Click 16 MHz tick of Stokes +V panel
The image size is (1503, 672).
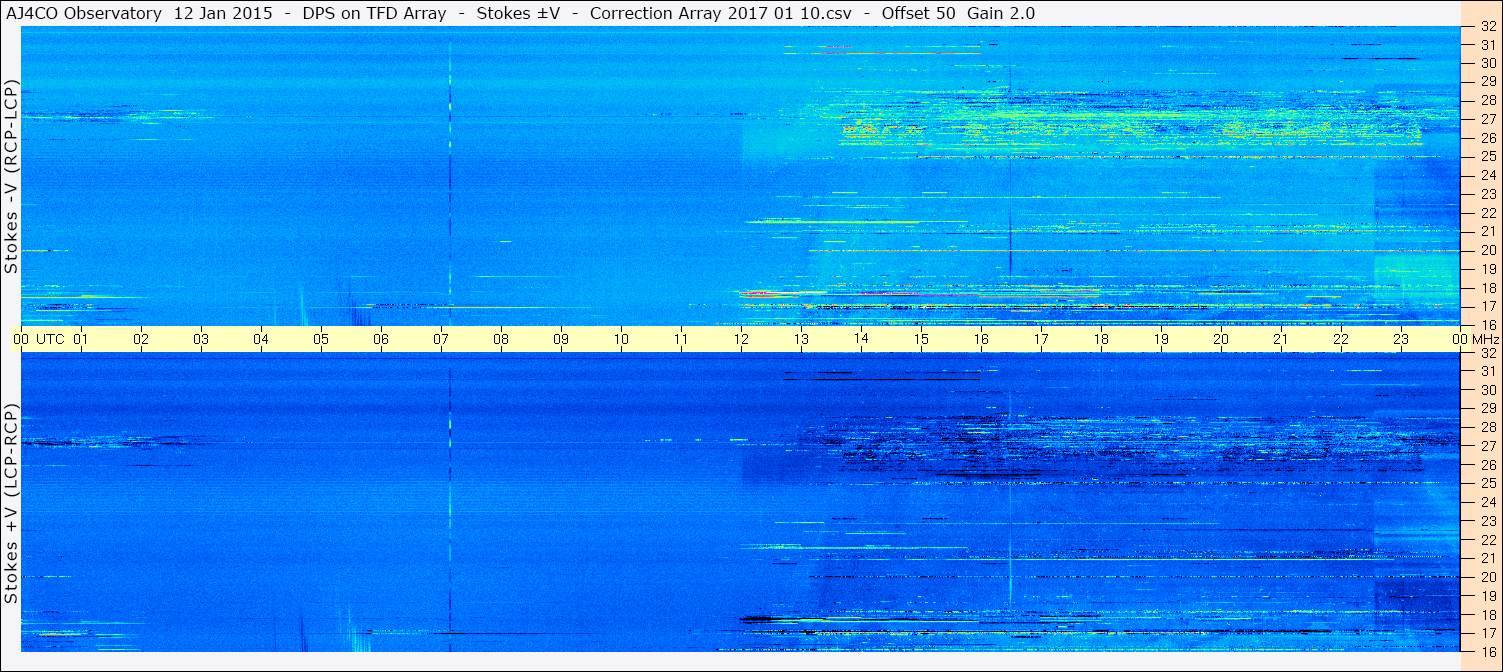tap(1488, 651)
